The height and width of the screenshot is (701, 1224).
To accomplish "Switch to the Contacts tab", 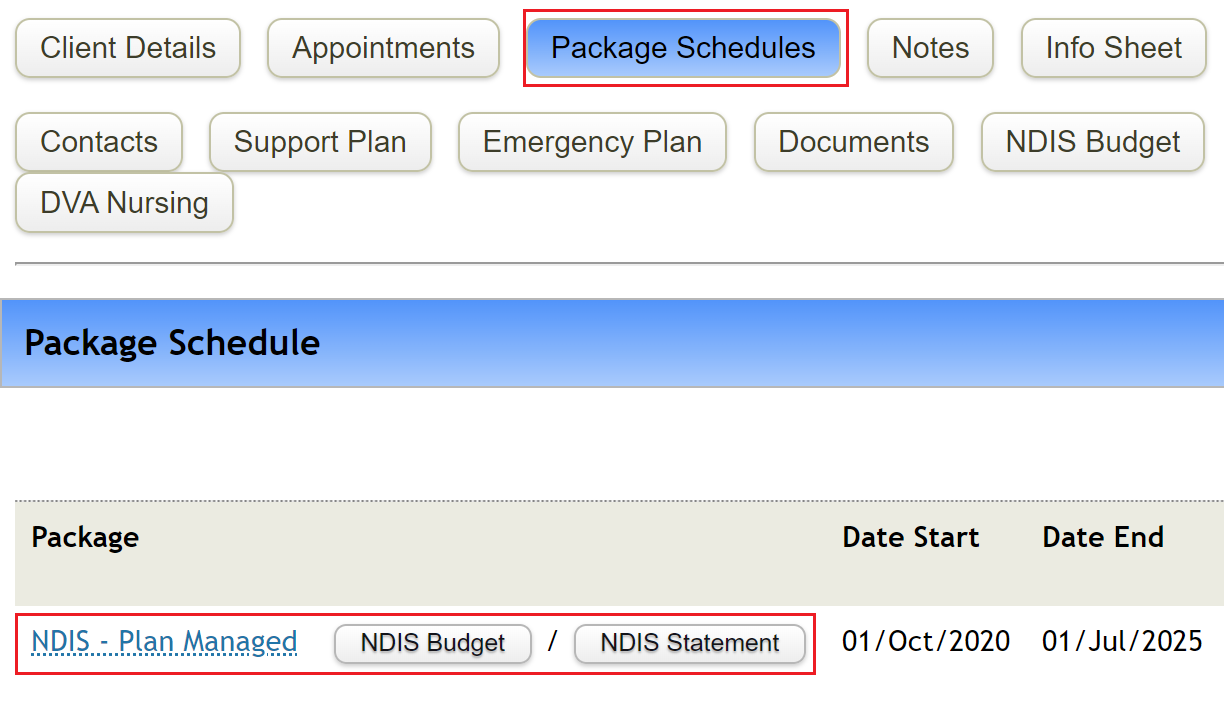I will (98, 142).
